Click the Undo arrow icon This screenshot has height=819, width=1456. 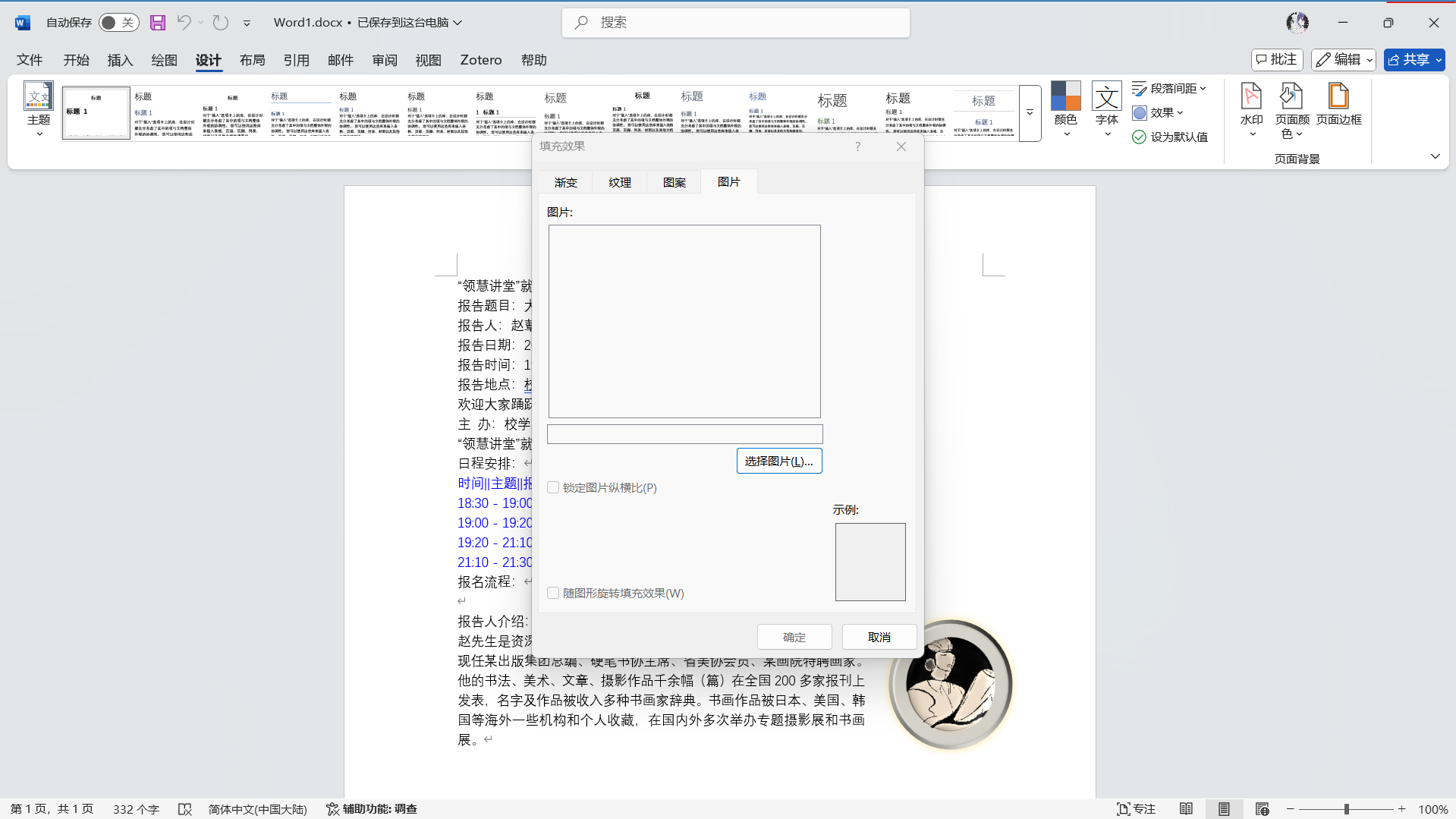(x=184, y=23)
